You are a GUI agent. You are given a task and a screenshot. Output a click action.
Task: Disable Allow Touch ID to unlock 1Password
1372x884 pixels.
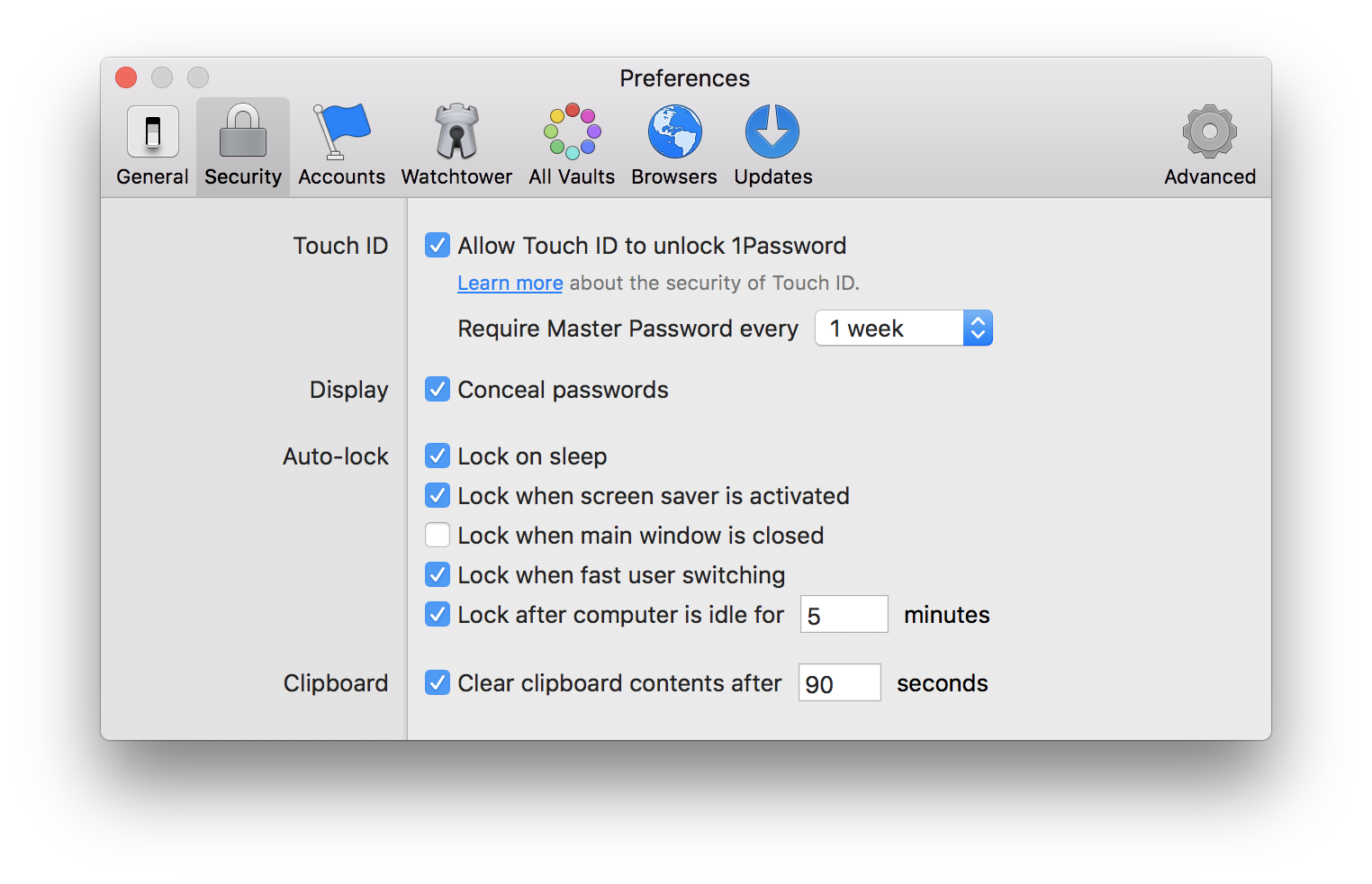pyautogui.click(x=438, y=245)
